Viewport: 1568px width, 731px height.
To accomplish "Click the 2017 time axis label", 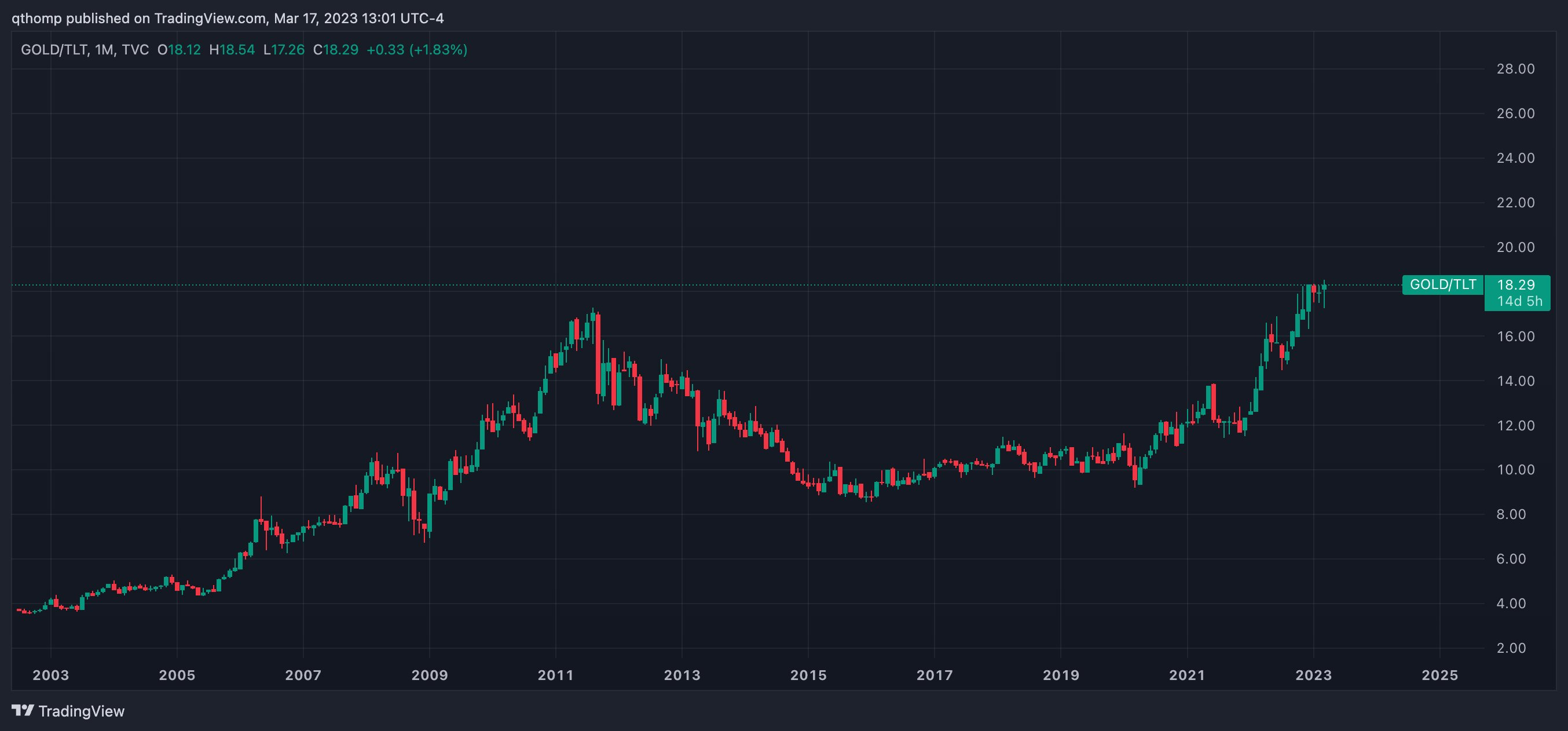I will (935, 675).
